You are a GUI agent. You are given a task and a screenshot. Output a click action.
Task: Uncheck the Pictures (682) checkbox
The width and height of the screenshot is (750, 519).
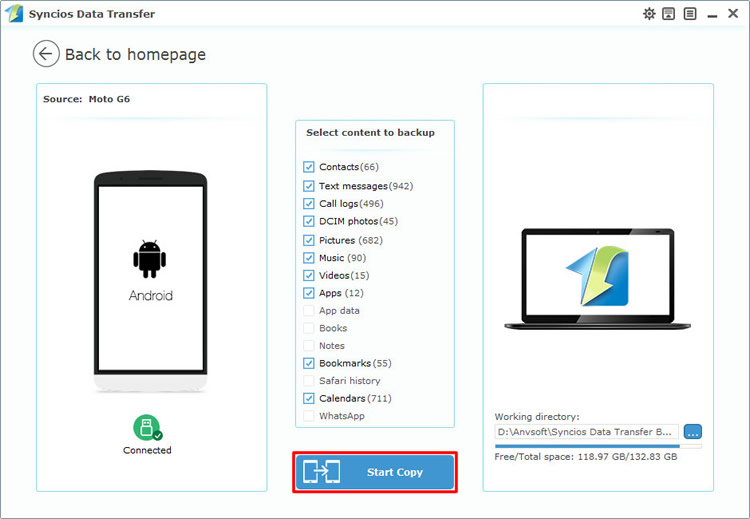point(309,240)
